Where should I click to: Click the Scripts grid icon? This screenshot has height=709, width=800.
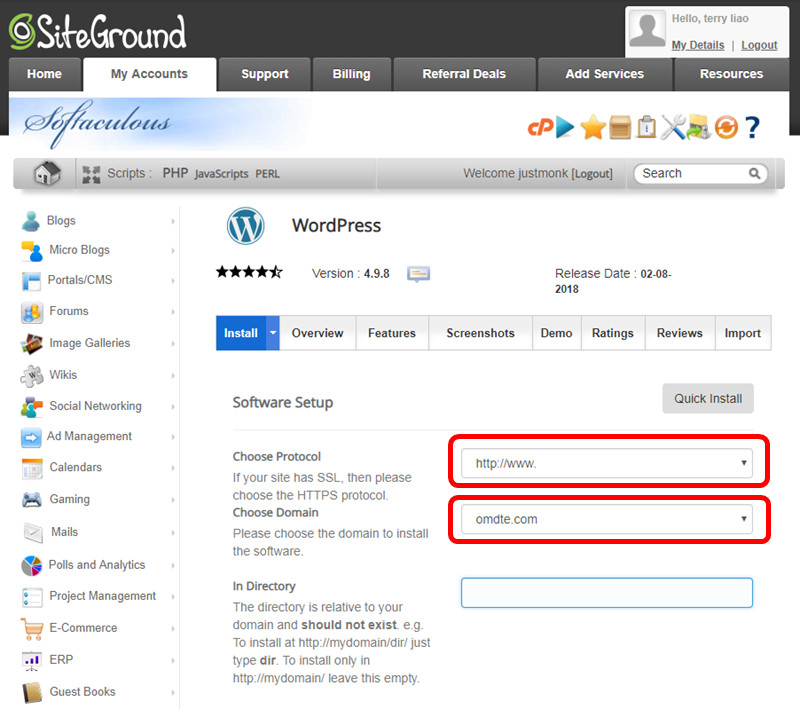(x=91, y=174)
